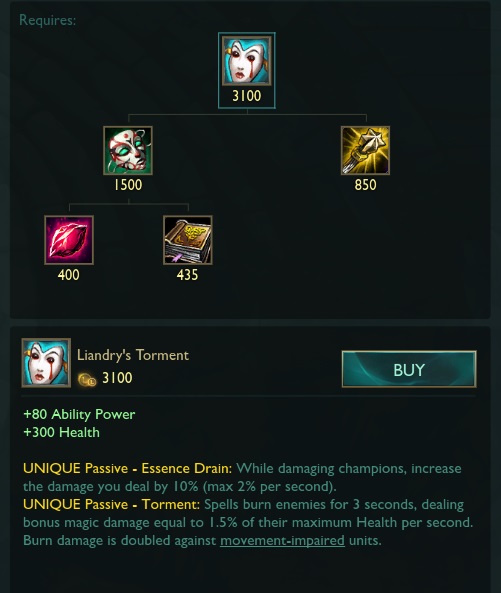Click the BUY button
Viewport: 501px width, 593px height.
[409, 369]
